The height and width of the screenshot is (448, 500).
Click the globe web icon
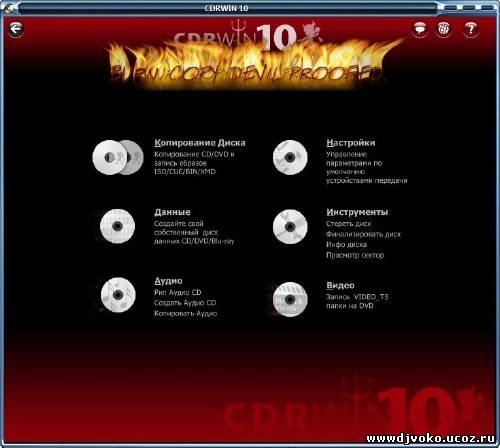point(443,29)
